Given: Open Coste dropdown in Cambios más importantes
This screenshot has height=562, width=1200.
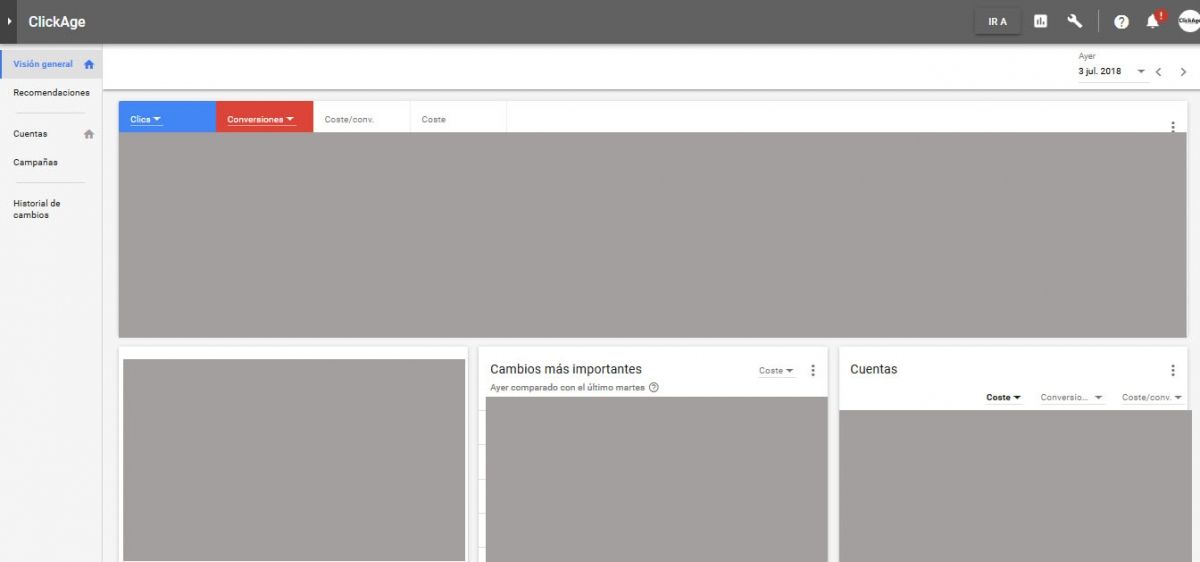Looking at the screenshot, I should click(x=776, y=371).
